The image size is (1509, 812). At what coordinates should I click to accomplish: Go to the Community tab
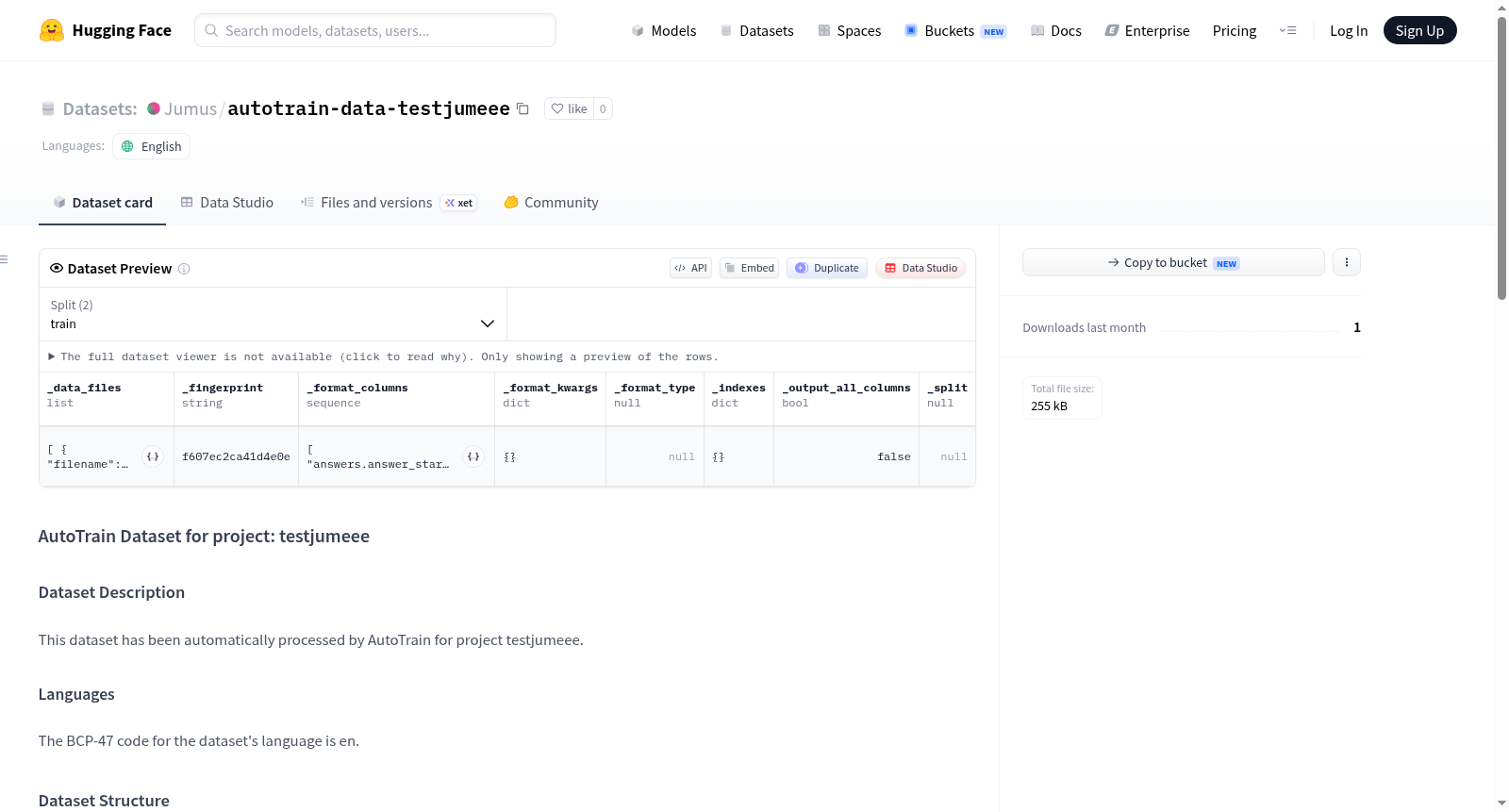(x=551, y=203)
